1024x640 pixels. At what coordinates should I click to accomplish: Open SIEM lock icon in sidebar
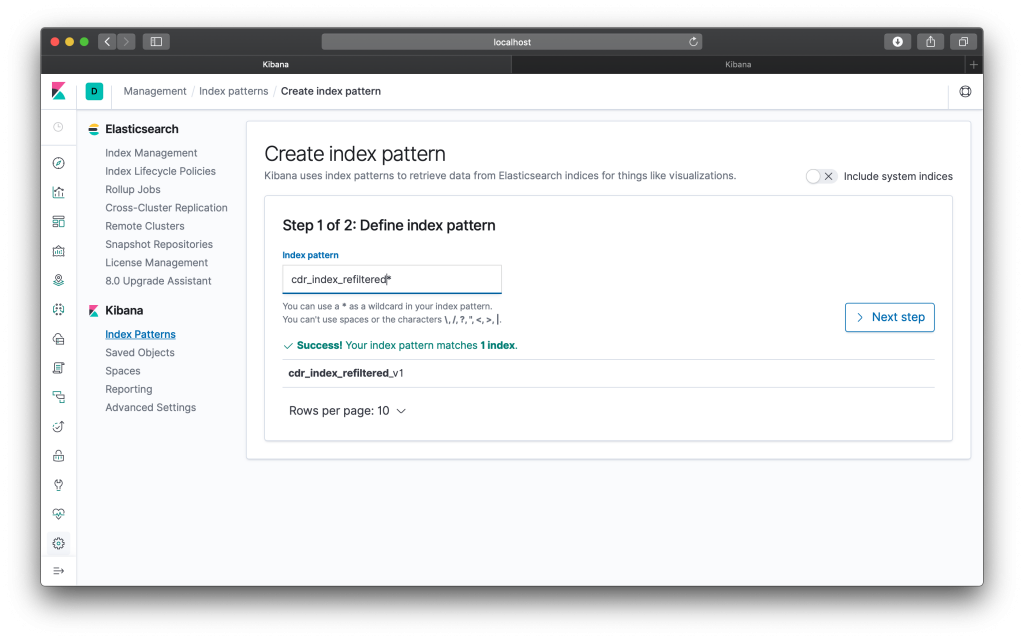pos(59,456)
